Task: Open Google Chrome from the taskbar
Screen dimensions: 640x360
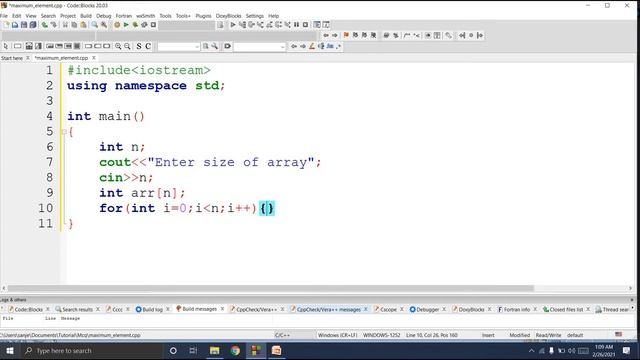Action: point(235,351)
